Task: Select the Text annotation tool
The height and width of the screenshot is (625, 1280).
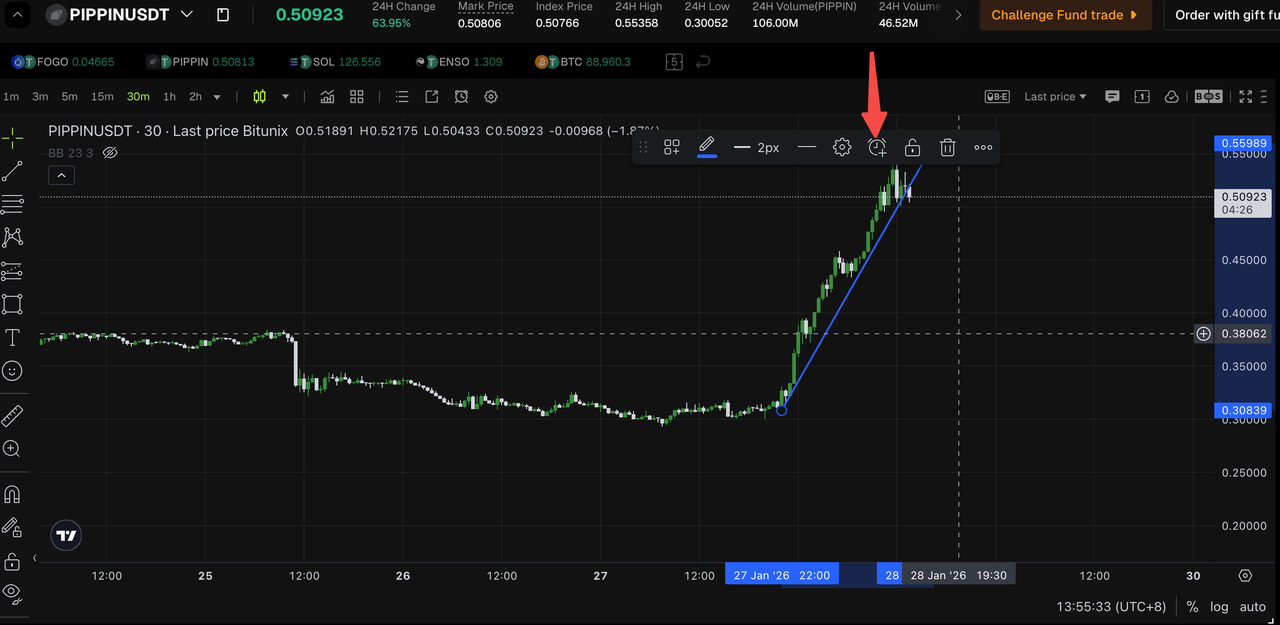Action: (x=12, y=337)
